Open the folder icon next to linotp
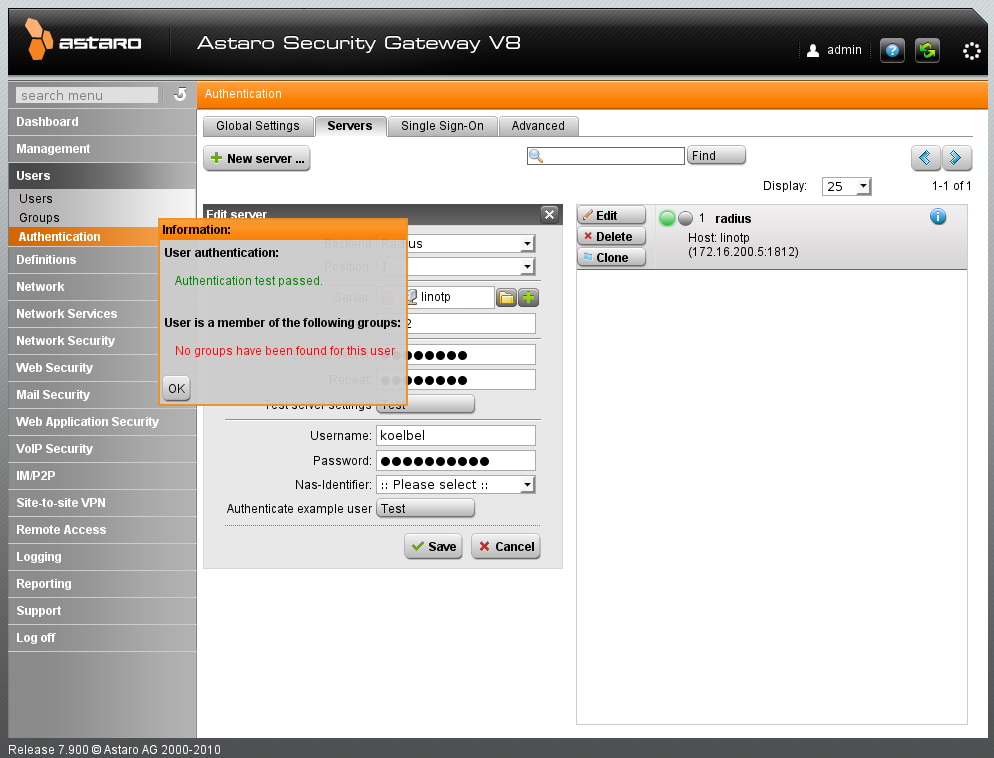 tap(507, 297)
